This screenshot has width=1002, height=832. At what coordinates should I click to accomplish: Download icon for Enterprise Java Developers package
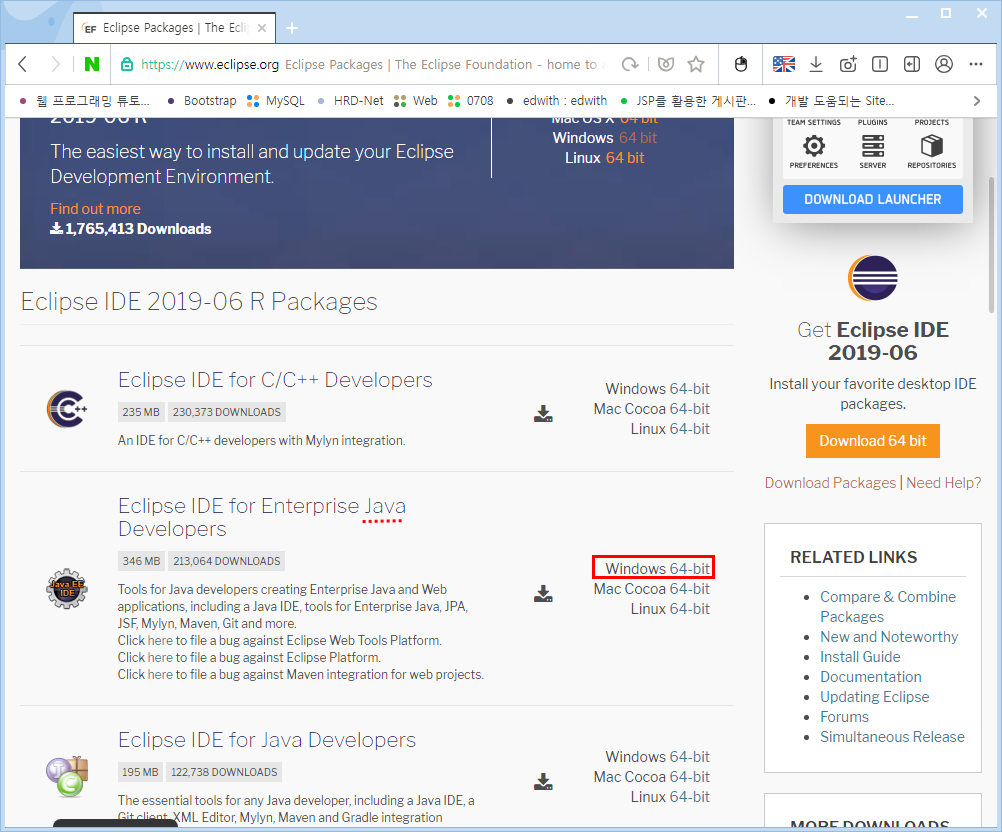(x=543, y=594)
